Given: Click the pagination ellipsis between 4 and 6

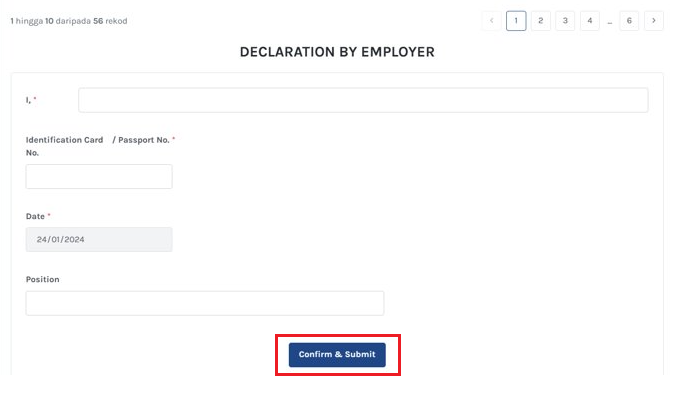Looking at the screenshot, I should (x=610, y=21).
